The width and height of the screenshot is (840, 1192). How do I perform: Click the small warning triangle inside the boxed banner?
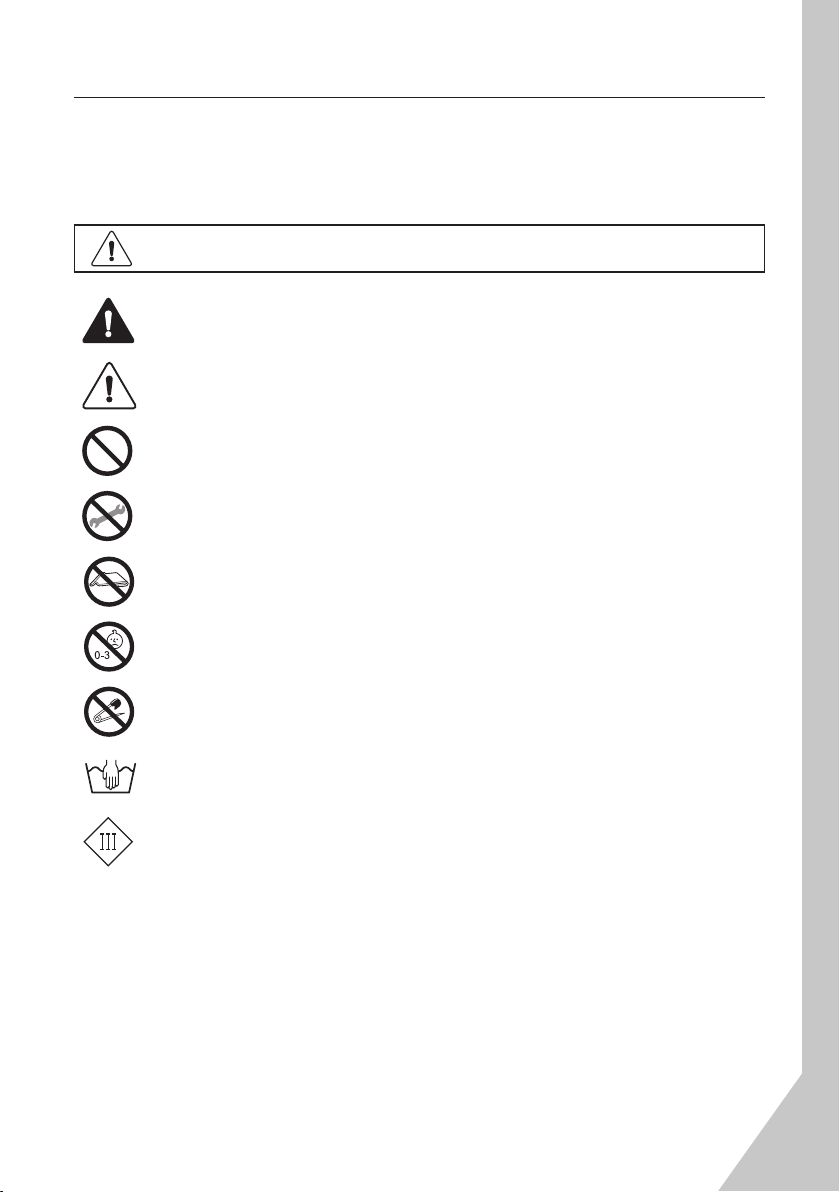[112, 249]
